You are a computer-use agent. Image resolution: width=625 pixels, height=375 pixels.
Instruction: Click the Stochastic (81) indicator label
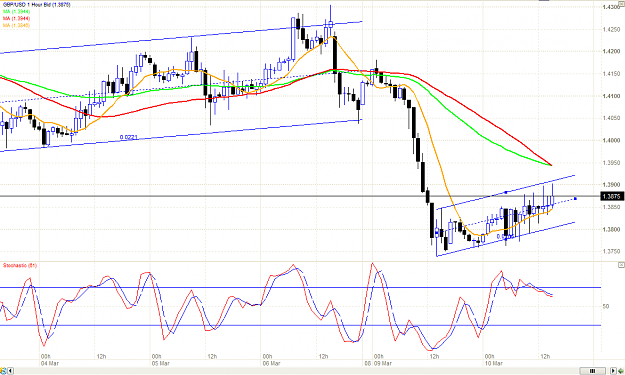(20, 265)
